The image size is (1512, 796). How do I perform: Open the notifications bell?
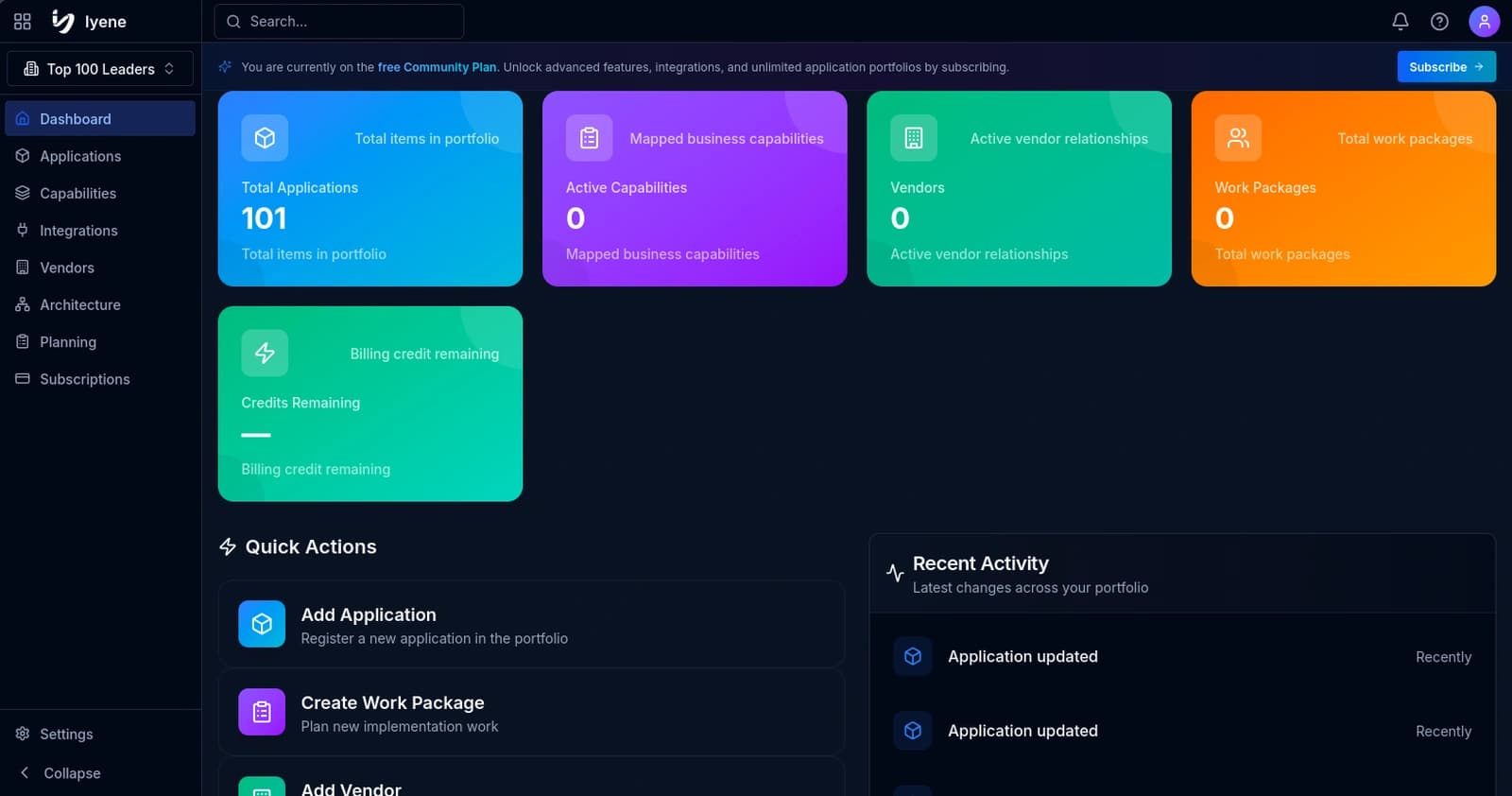pyautogui.click(x=1400, y=21)
